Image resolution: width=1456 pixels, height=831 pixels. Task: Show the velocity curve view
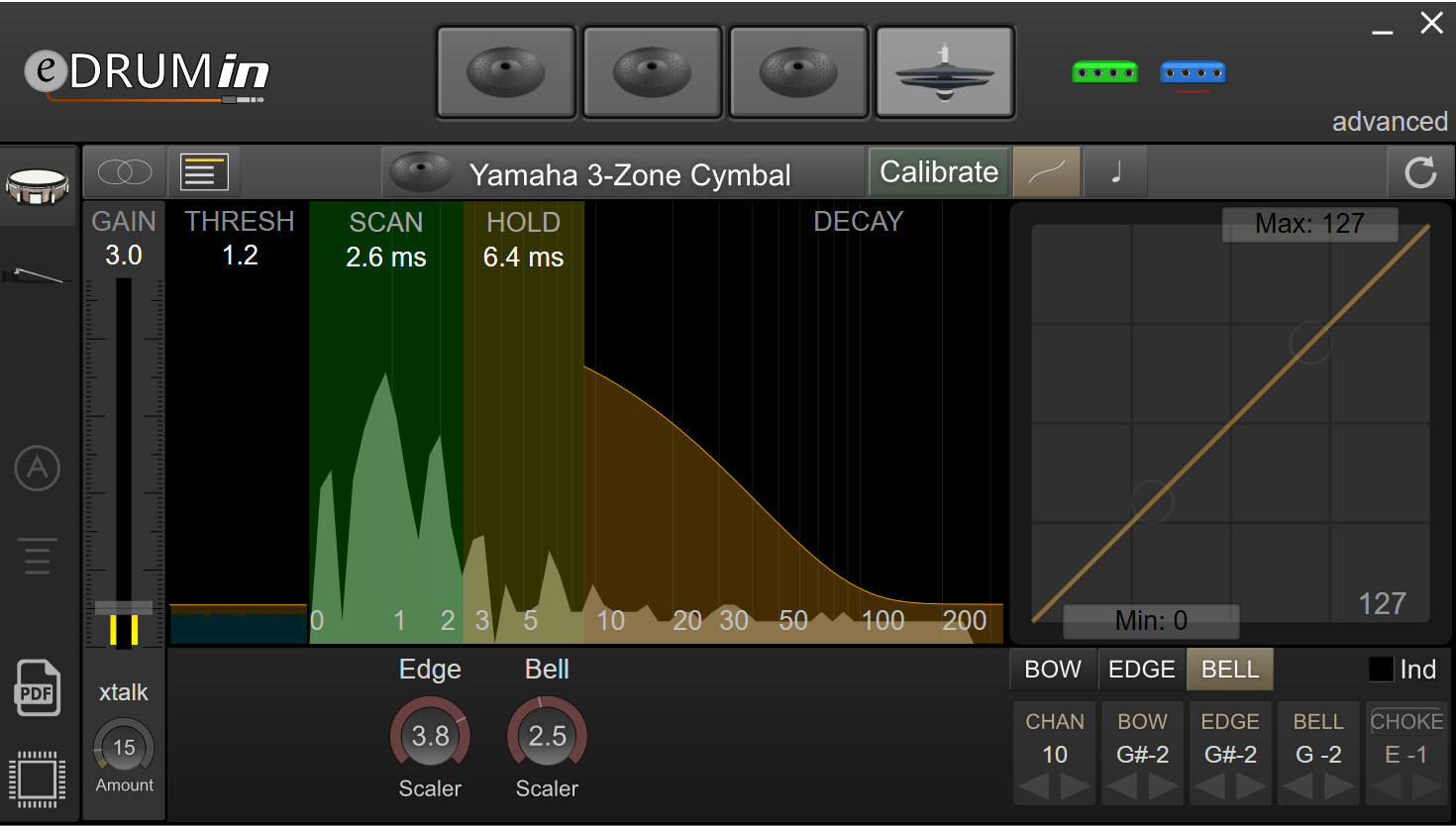(1047, 172)
